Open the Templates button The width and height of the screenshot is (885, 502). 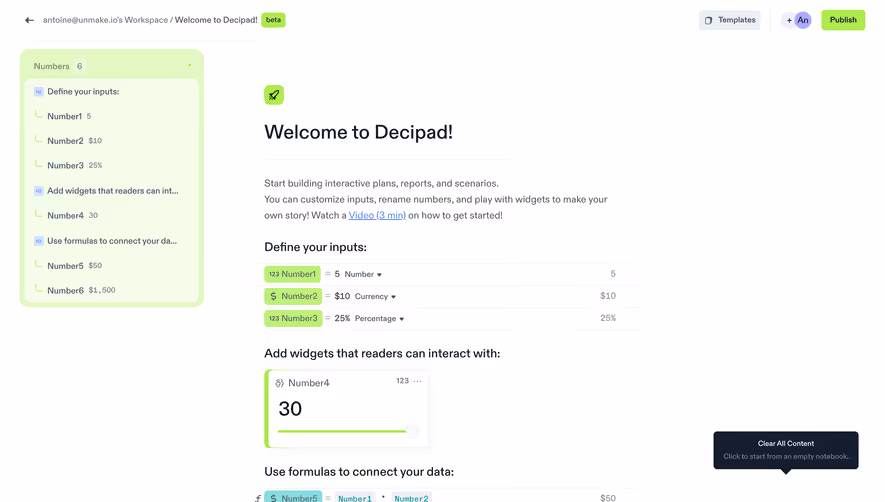click(729, 20)
